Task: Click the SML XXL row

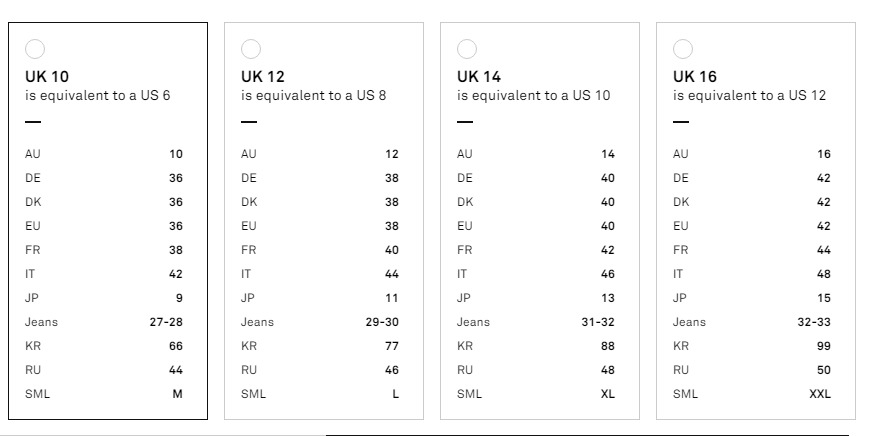Action: tap(752, 394)
